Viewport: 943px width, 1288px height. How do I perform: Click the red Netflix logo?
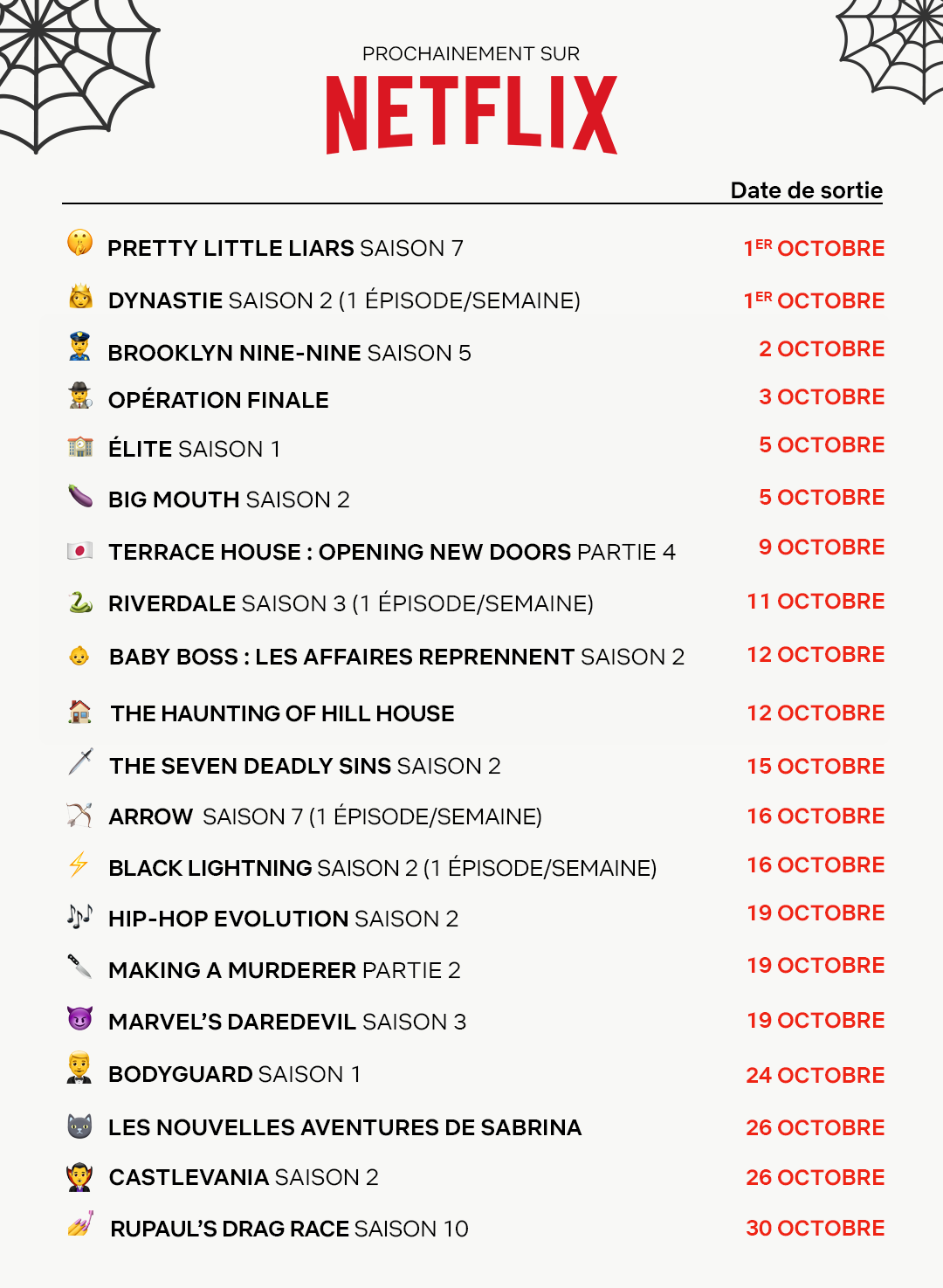tap(471, 114)
